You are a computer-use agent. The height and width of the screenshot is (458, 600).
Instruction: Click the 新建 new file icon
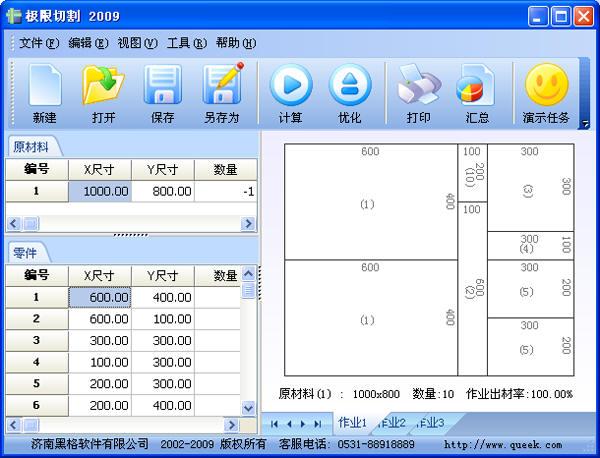[44, 85]
